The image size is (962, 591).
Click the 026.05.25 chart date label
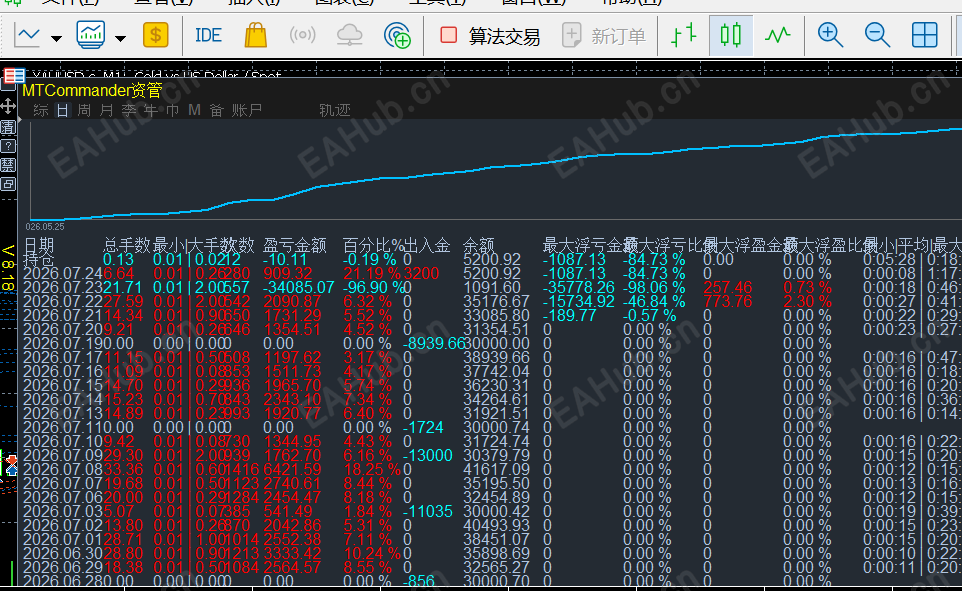click(x=45, y=227)
